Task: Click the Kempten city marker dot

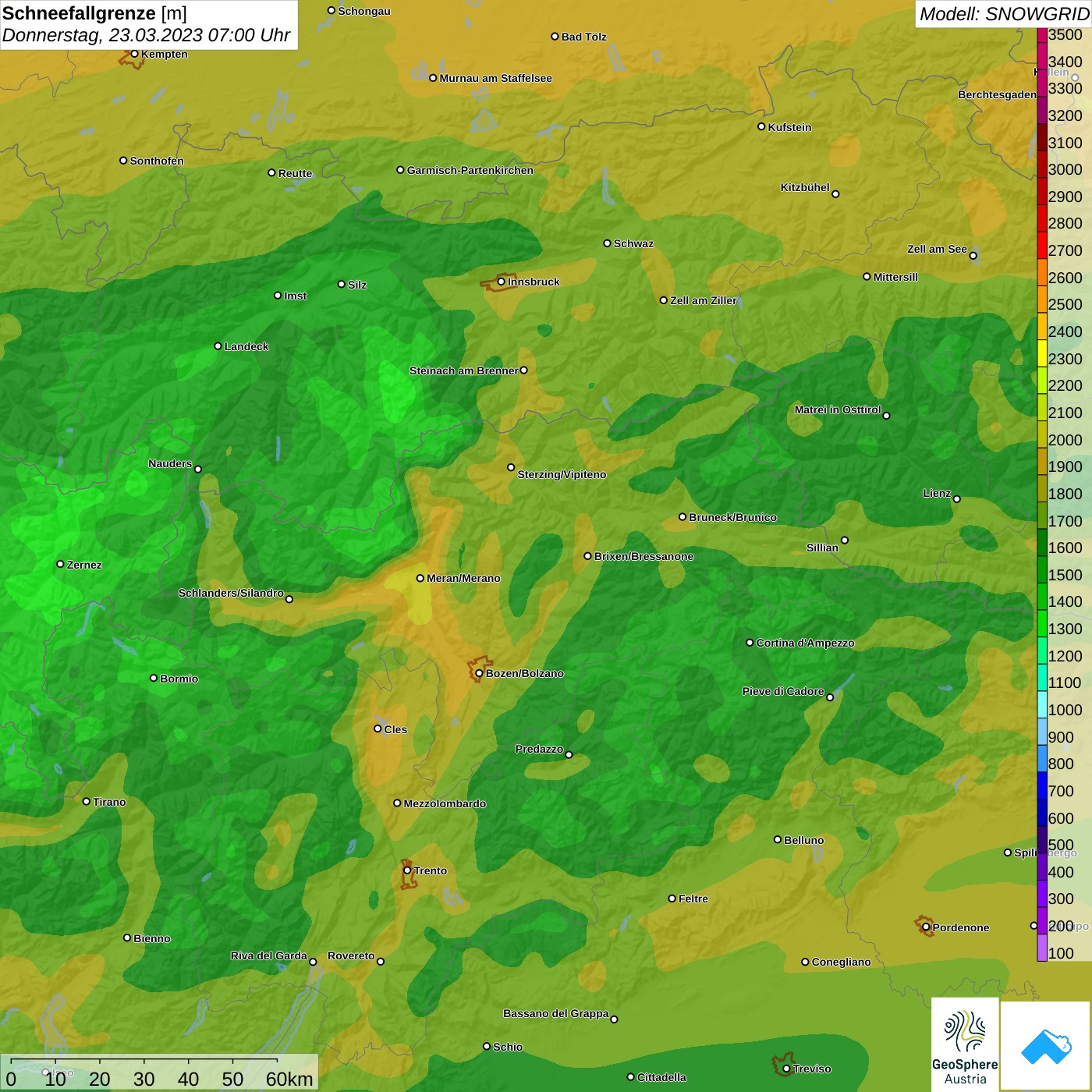Action: [134, 54]
